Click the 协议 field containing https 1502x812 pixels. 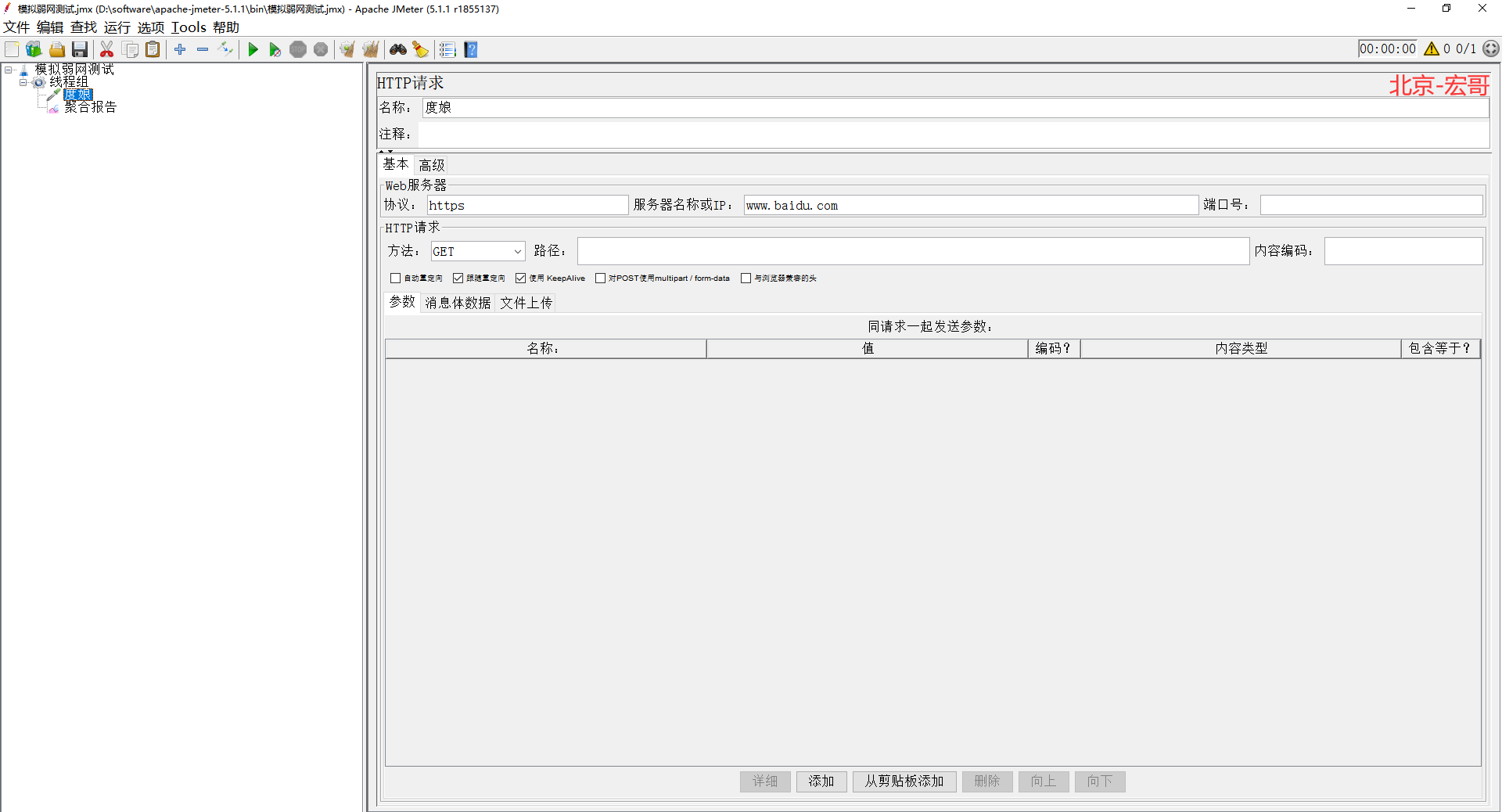click(527, 205)
